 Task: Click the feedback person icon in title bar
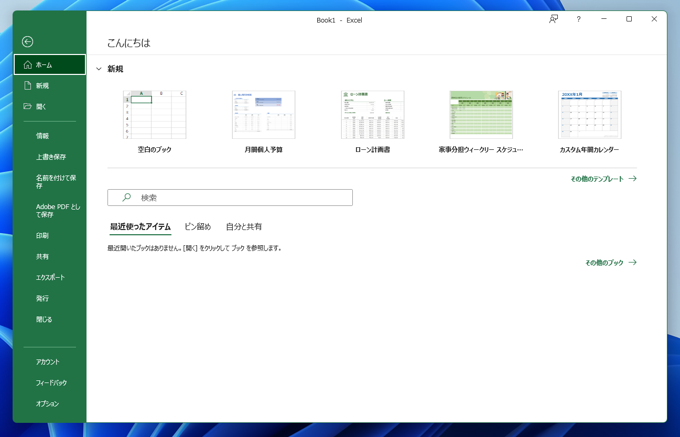(x=553, y=19)
